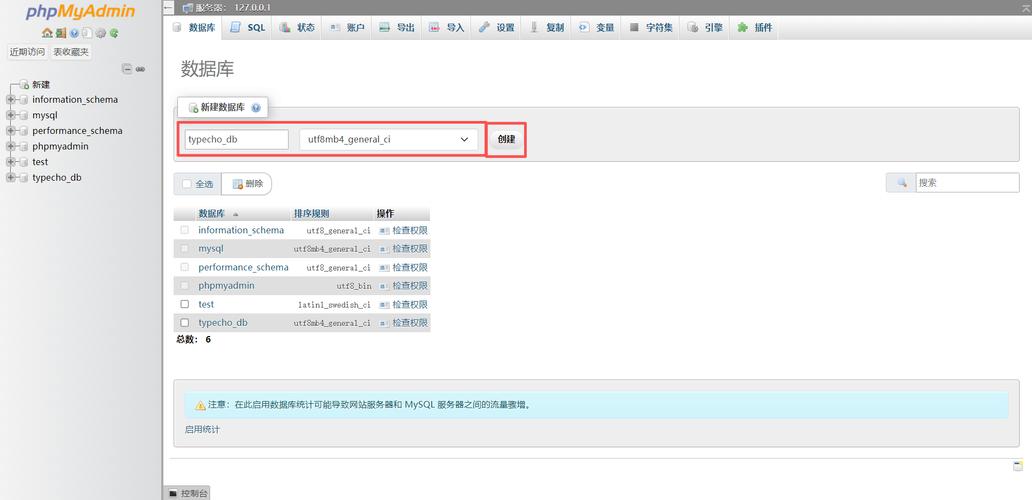Click database name field containing typecho_db
Image resolution: width=1032 pixels, height=500 pixels.
click(x=237, y=139)
